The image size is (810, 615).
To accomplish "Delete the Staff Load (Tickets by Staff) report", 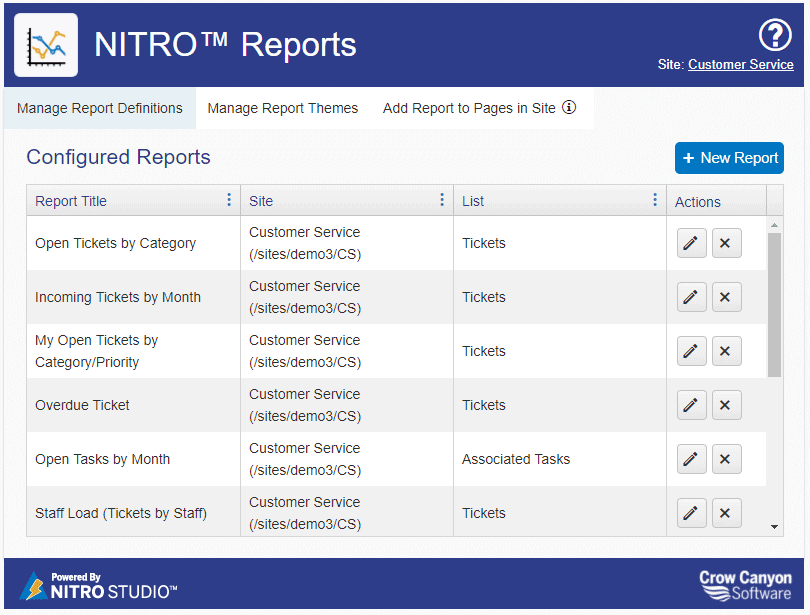I will (726, 513).
